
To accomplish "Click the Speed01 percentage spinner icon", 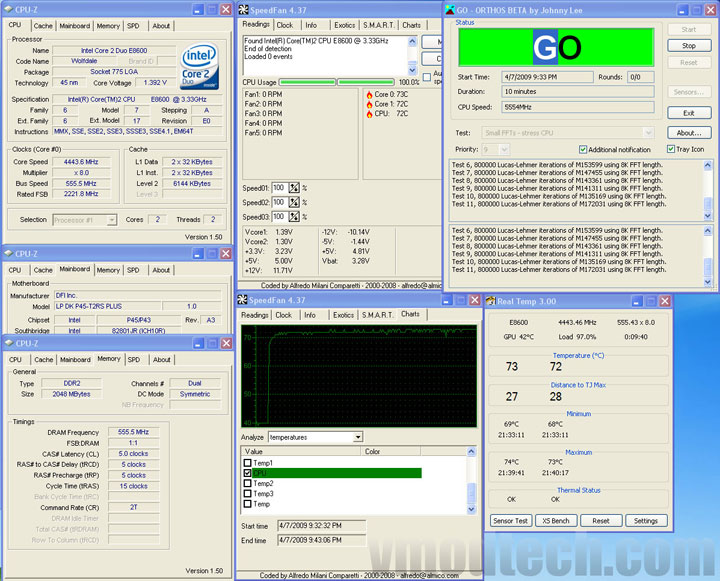I will (x=294, y=187).
